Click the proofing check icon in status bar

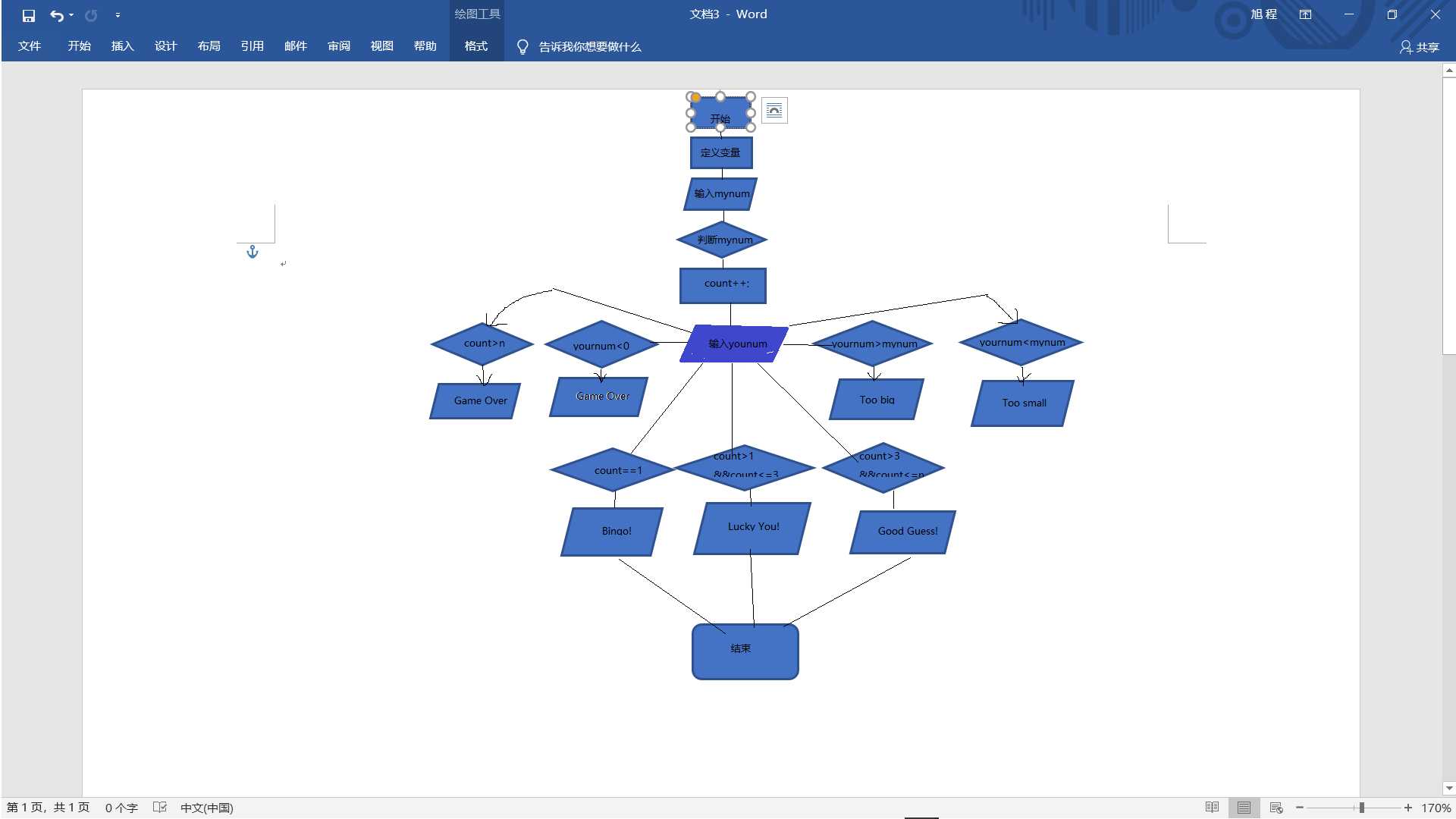pyautogui.click(x=160, y=808)
